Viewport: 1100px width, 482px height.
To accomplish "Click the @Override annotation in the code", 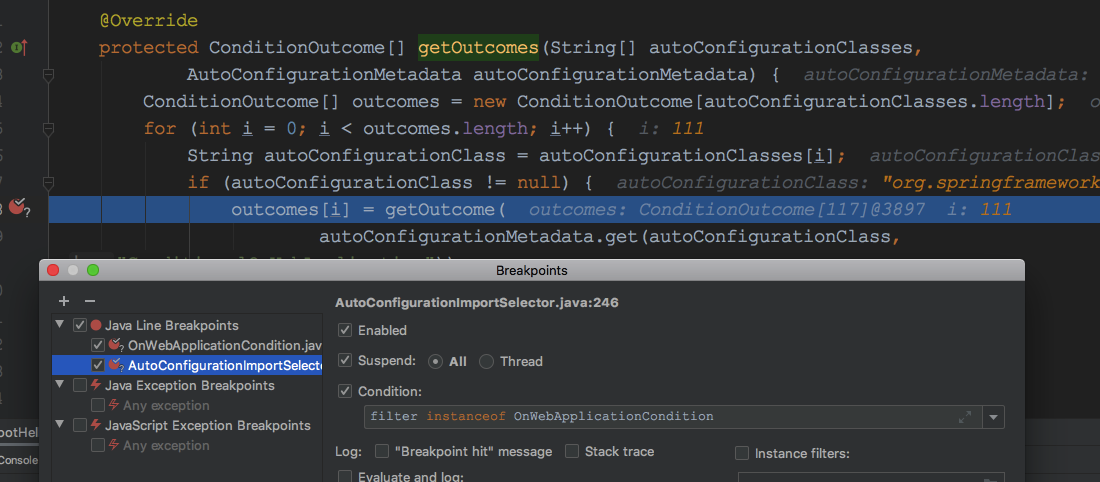I will pyautogui.click(x=148, y=21).
